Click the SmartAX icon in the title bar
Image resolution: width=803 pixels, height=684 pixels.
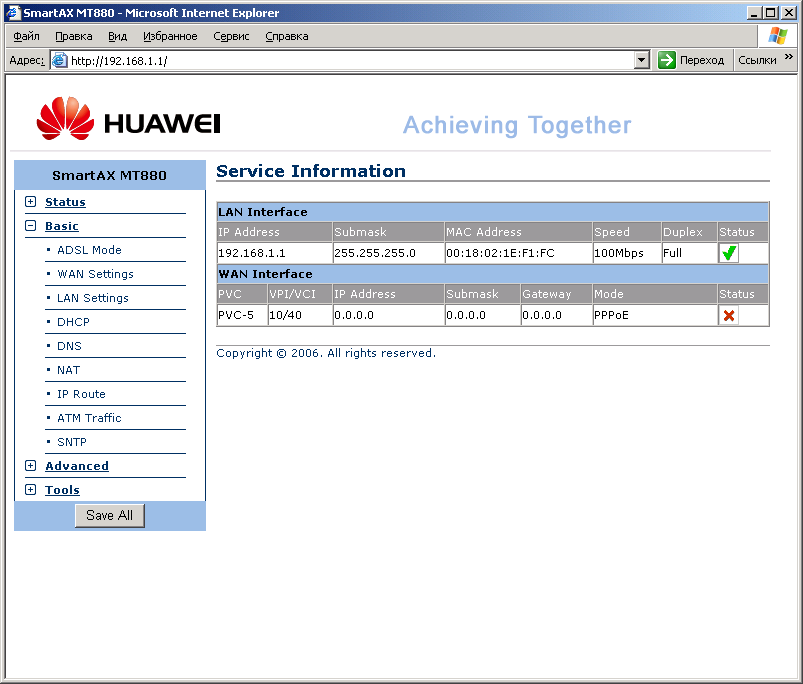(11, 11)
